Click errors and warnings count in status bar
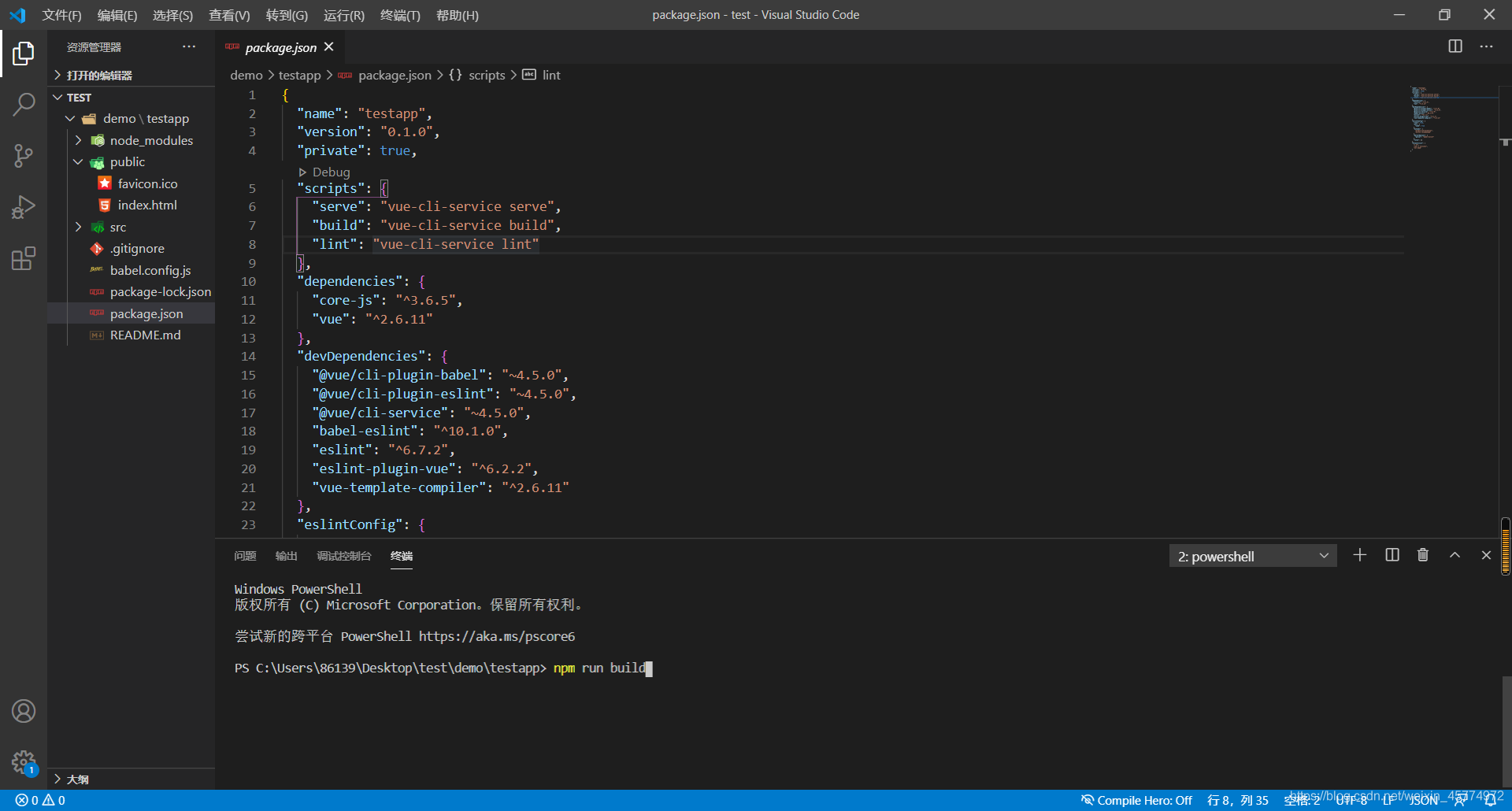This screenshot has height=811, width=1512. (40, 800)
